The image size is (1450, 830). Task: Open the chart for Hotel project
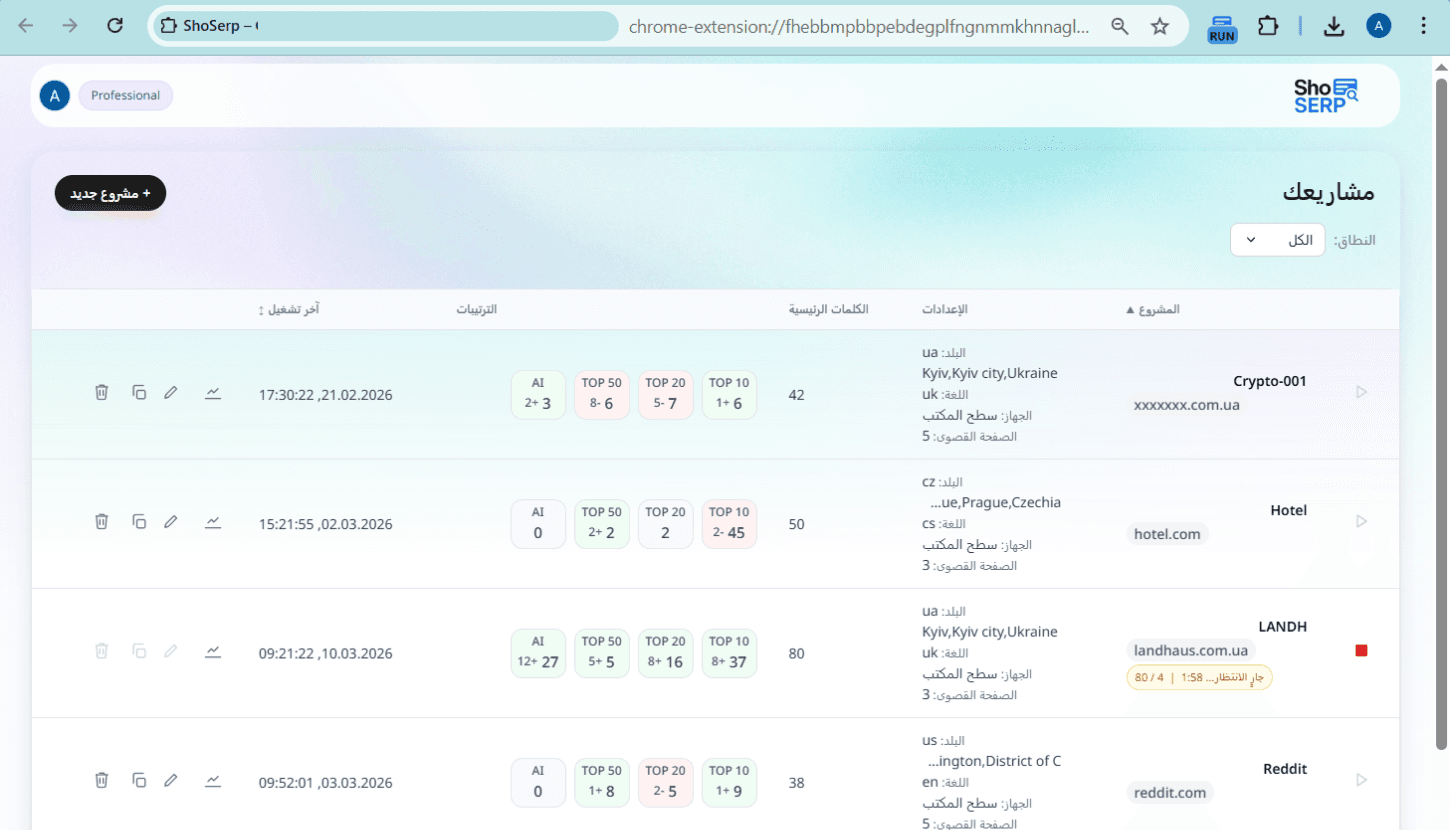coord(213,522)
